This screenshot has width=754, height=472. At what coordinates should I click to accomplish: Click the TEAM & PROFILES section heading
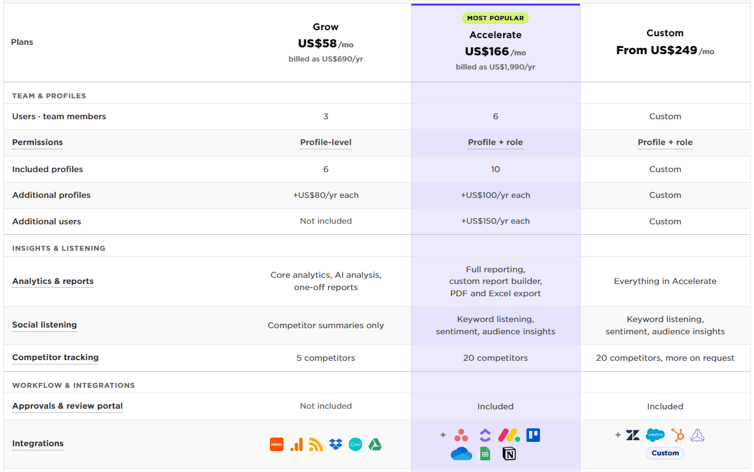(49, 96)
